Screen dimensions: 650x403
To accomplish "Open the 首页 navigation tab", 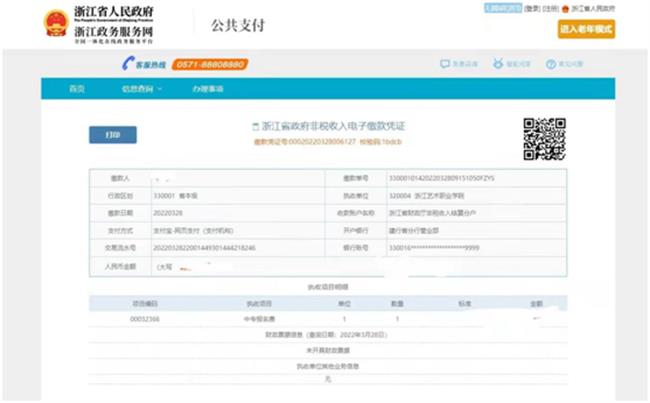I will pos(77,89).
